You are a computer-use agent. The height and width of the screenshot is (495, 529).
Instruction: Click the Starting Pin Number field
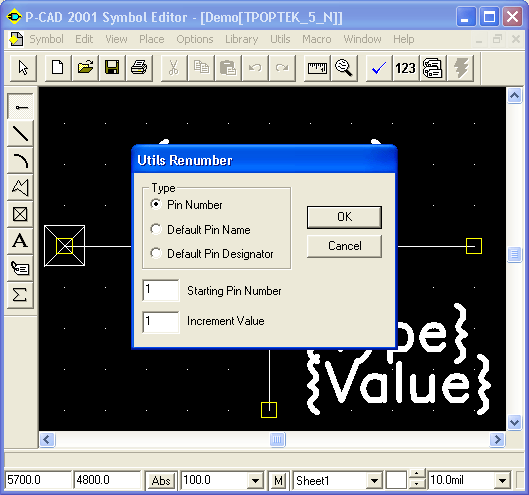click(x=161, y=290)
